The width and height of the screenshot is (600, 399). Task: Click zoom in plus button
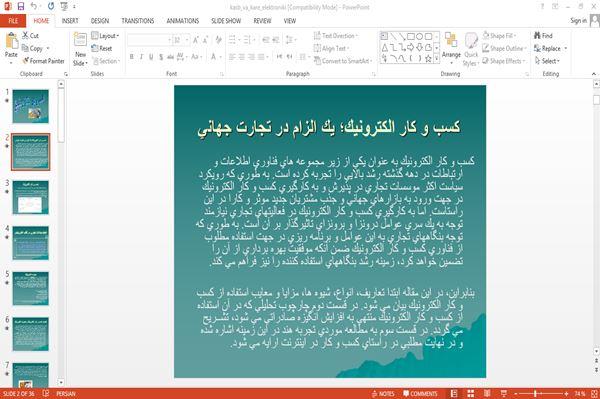coord(566,394)
